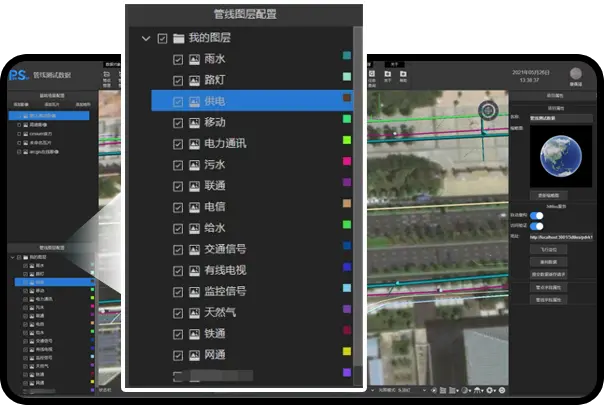Click the sun-shaped icon in the status bar
The width and height of the screenshot is (604, 405).
(489, 390)
